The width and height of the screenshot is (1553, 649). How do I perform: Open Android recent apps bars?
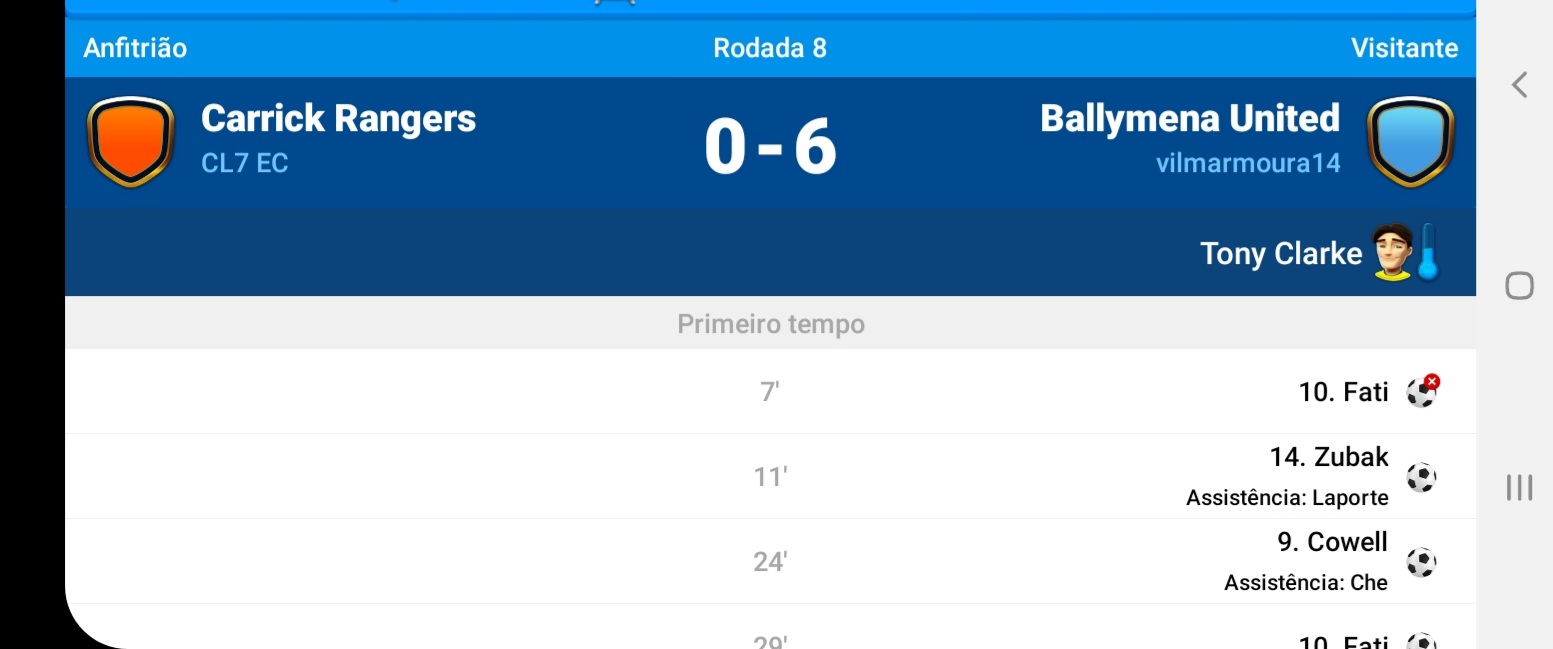coord(1519,487)
